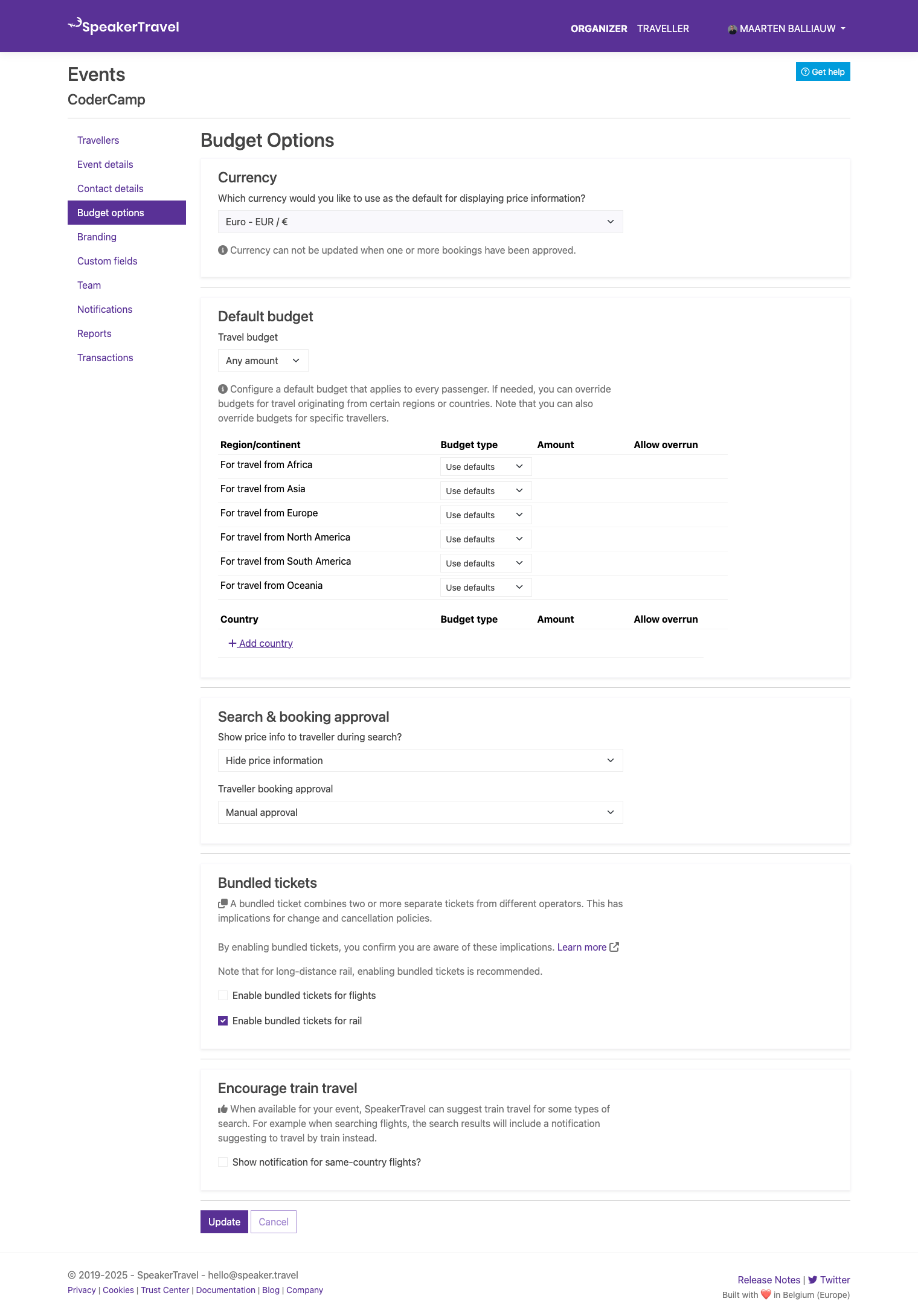Click the thumbs-up icon under Encourage train travel
This screenshot has width=918, height=1316.
tap(222, 1109)
